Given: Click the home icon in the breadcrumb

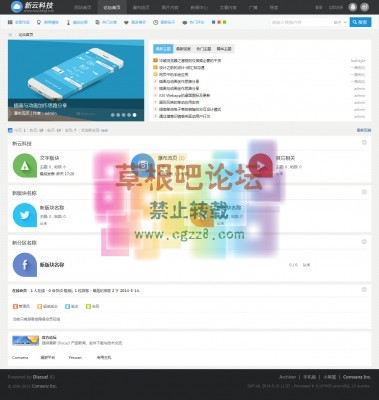Looking at the screenshot, I should click(x=10, y=35).
